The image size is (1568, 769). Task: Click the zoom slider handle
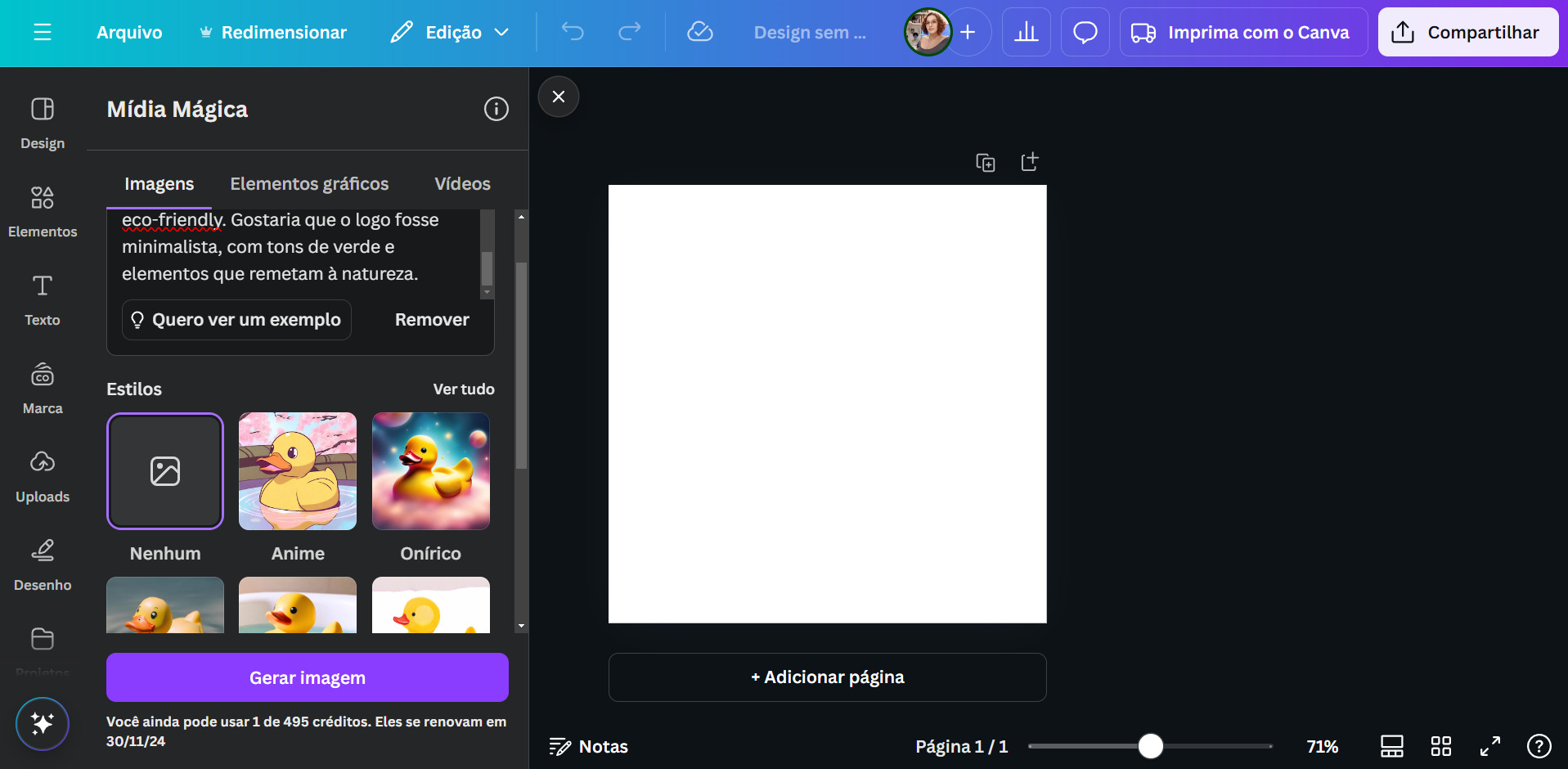click(1150, 746)
